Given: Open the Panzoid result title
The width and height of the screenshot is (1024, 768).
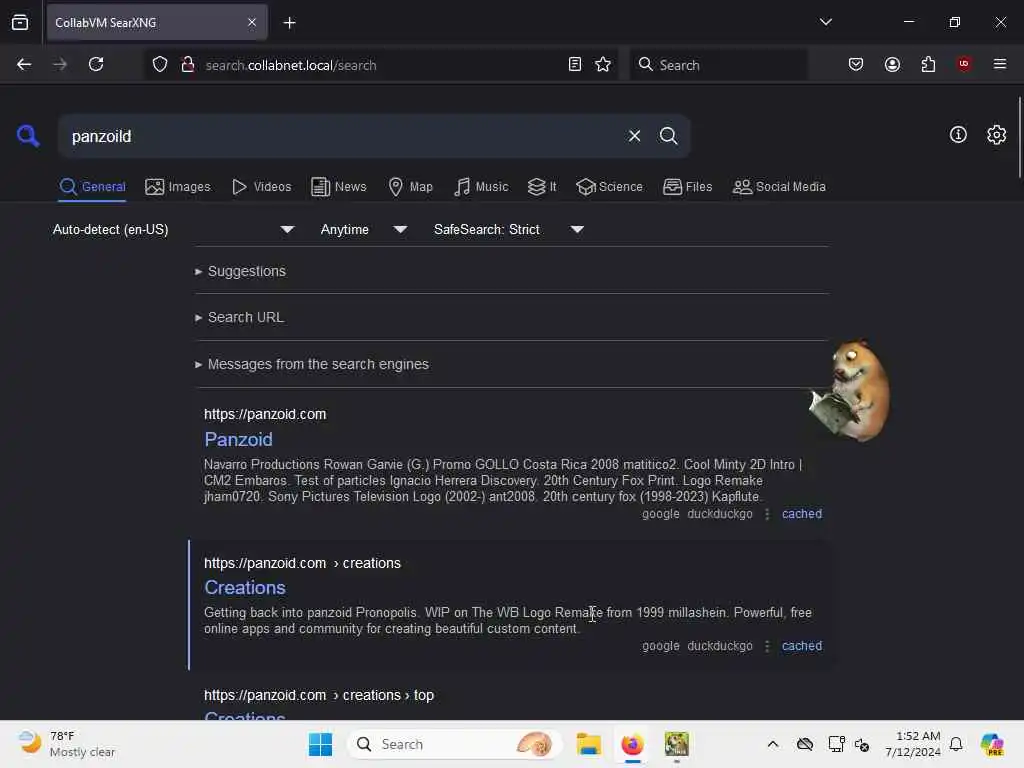Looking at the screenshot, I should click(x=238, y=440).
